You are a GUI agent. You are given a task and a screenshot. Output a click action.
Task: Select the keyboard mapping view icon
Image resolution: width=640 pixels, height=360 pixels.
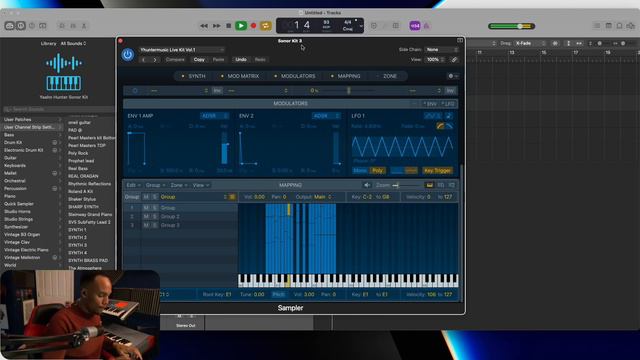click(429, 185)
